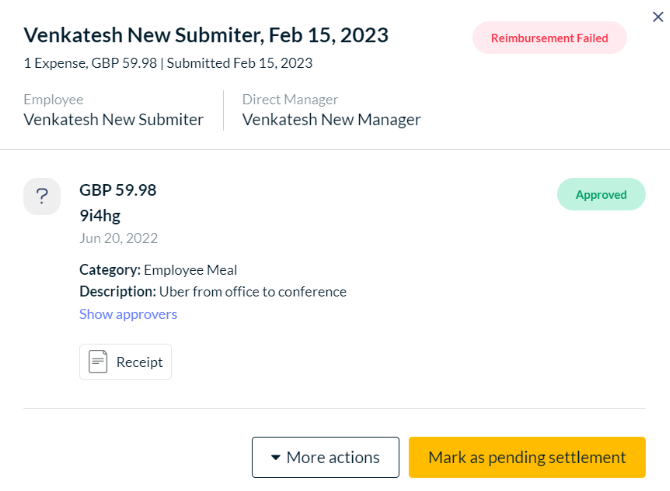The width and height of the screenshot is (670, 491).
Task: Click employee name Venkatesh New Submiter
Action: tap(113, 120)
